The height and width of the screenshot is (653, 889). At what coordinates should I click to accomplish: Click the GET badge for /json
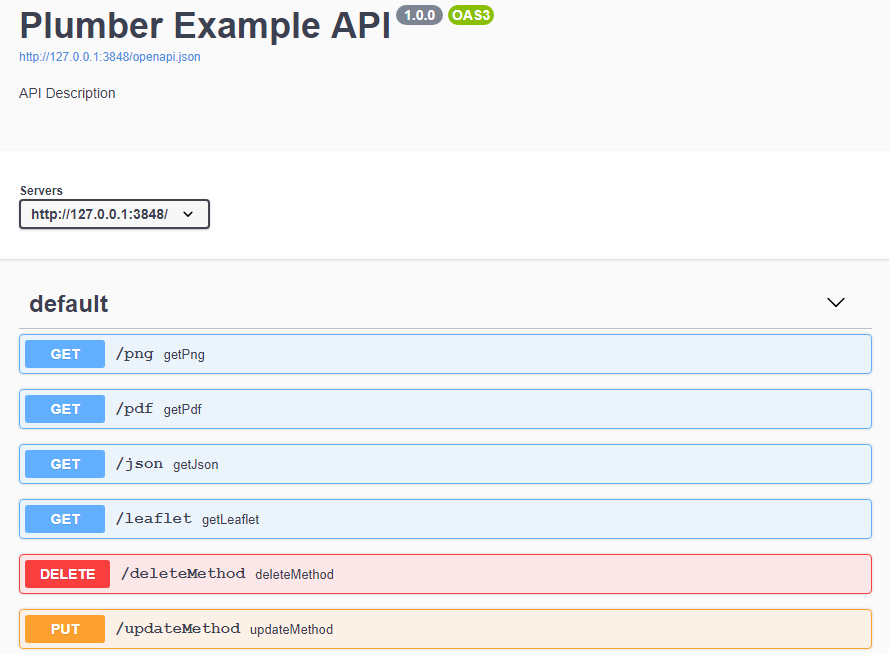65,464
